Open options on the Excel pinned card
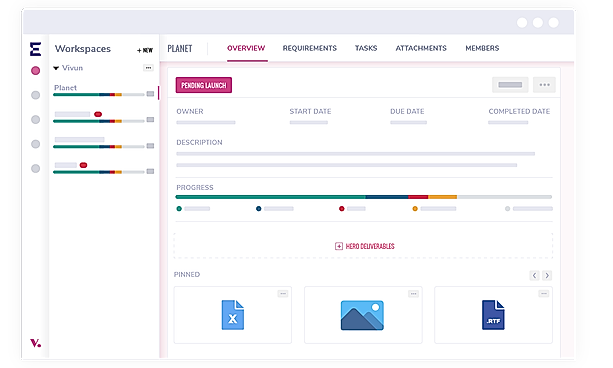The height and width of the screenshot is (368, 613). point(283,293)
